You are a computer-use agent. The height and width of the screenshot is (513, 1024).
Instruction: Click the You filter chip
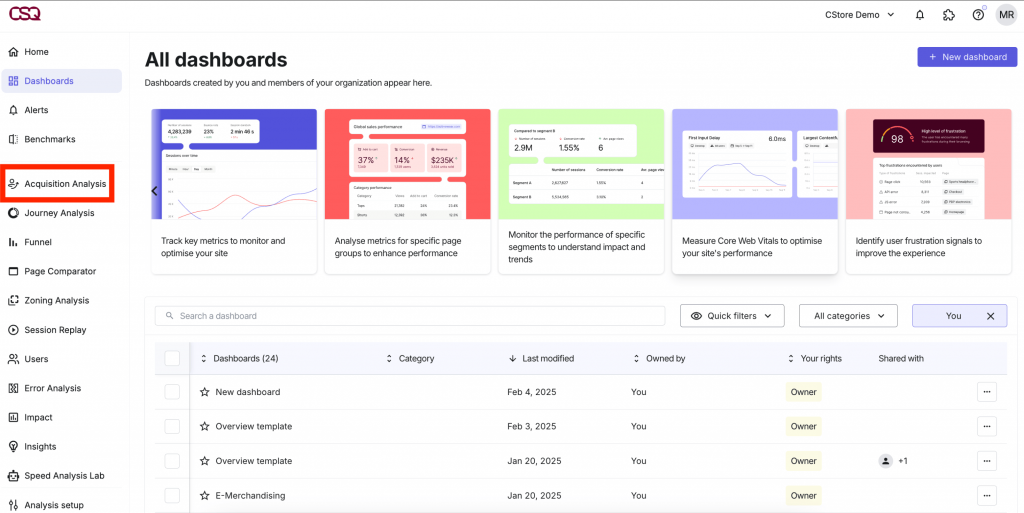pyautogui.click(x=959, y=316)
